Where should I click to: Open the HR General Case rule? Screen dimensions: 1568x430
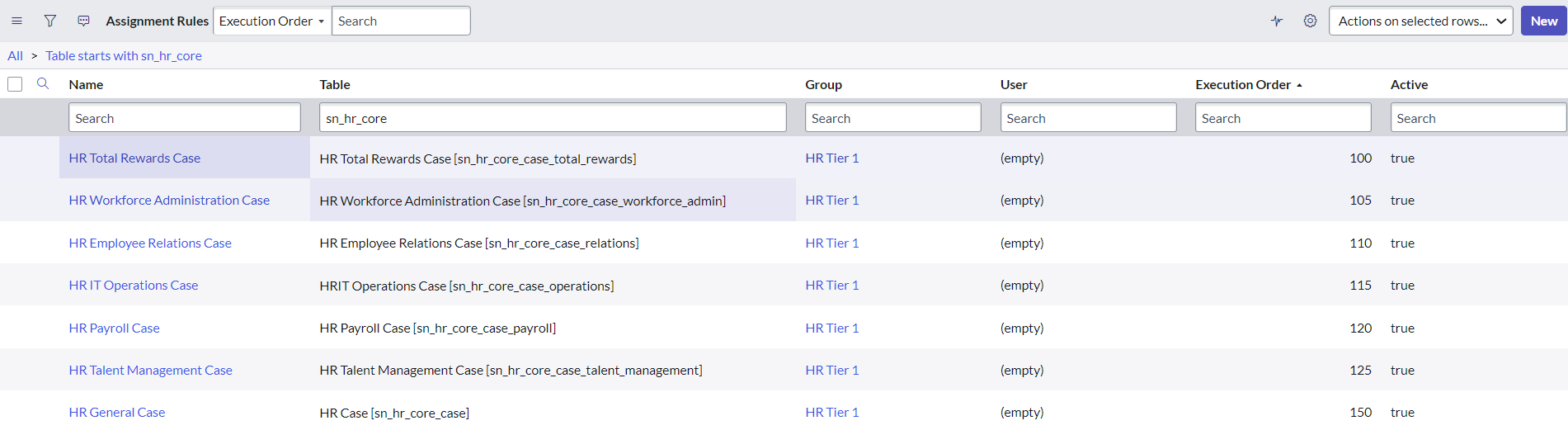117,412
